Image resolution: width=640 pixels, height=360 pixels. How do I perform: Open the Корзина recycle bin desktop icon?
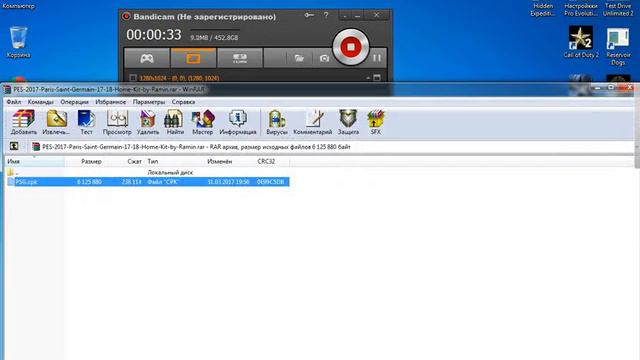coord(18,42)
